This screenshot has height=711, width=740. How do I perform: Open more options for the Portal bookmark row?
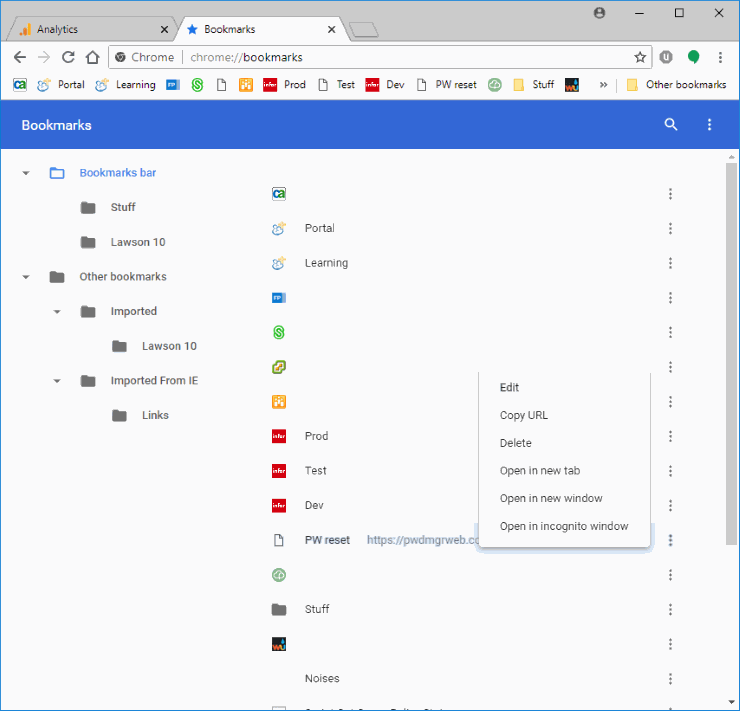[670, 229]
